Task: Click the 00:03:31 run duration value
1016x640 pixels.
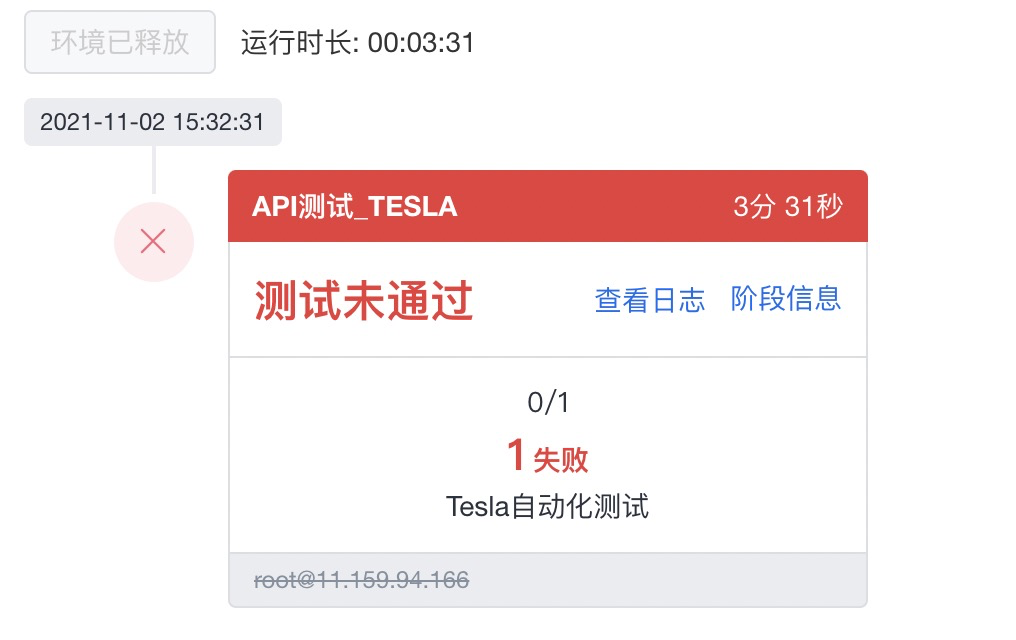Action: 421,43
